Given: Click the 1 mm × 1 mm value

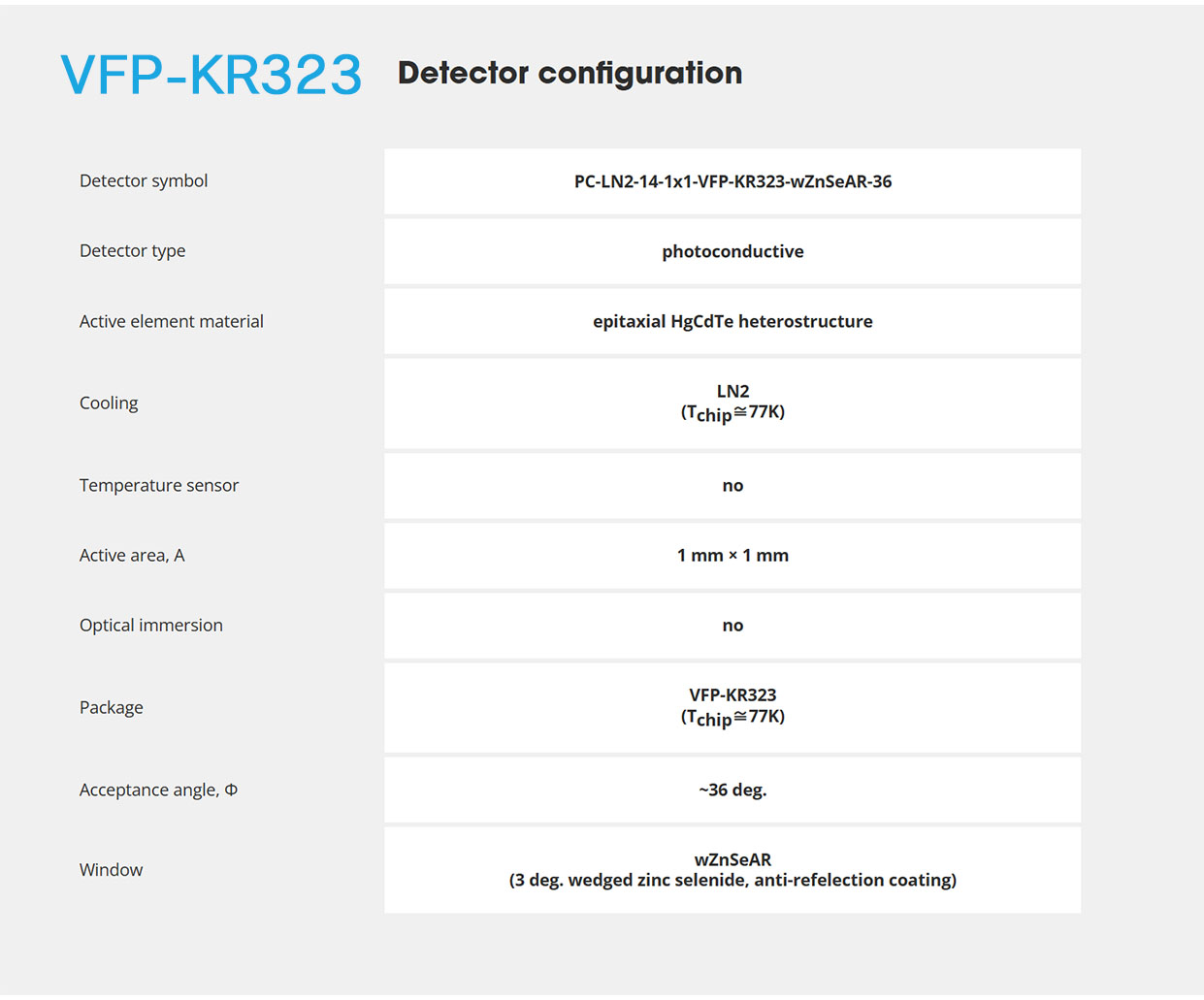Looking at the screenshot, I should point(732,556).
